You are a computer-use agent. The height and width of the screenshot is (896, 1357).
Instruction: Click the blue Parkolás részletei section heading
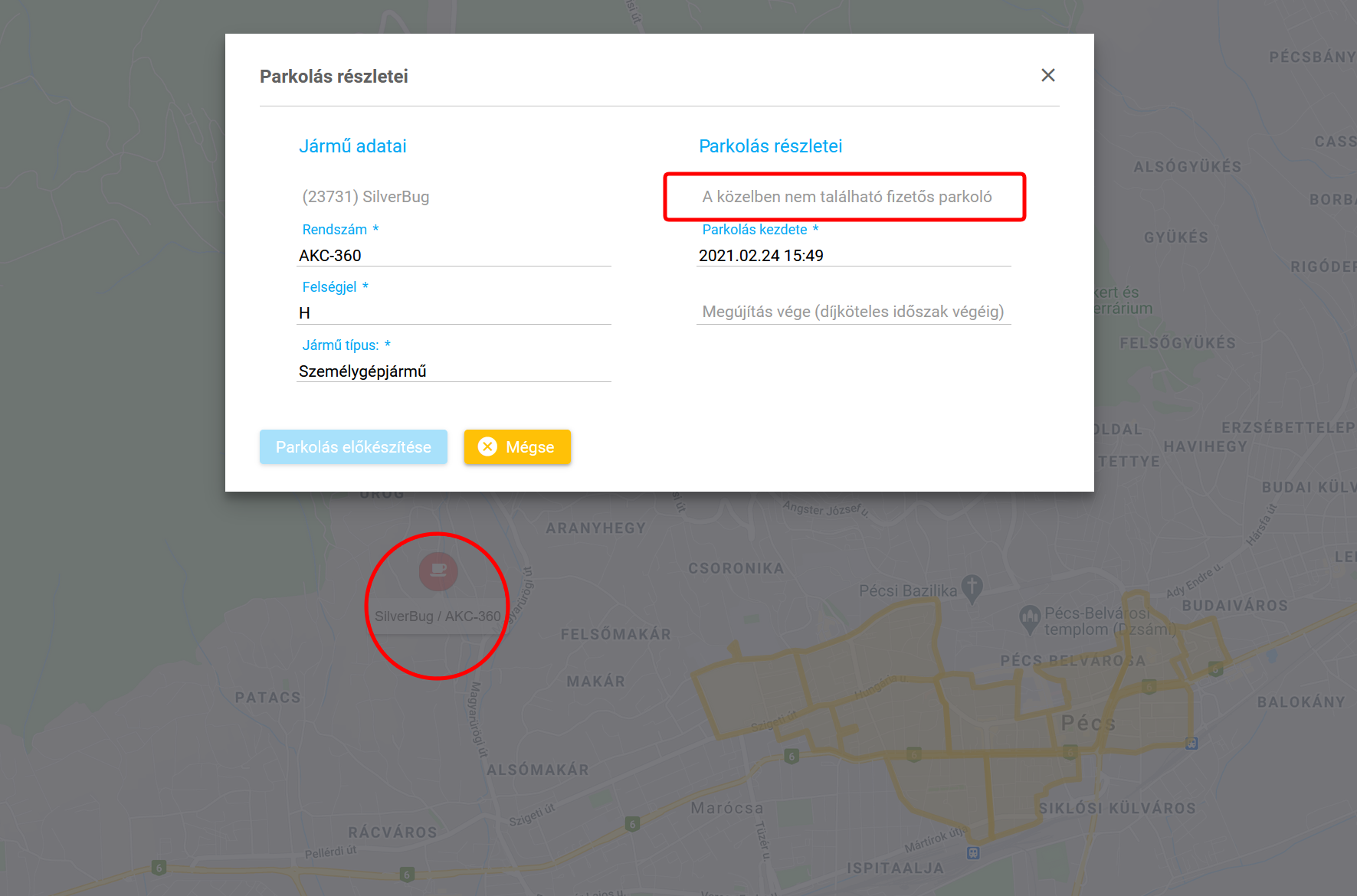[x=770, y=146]
